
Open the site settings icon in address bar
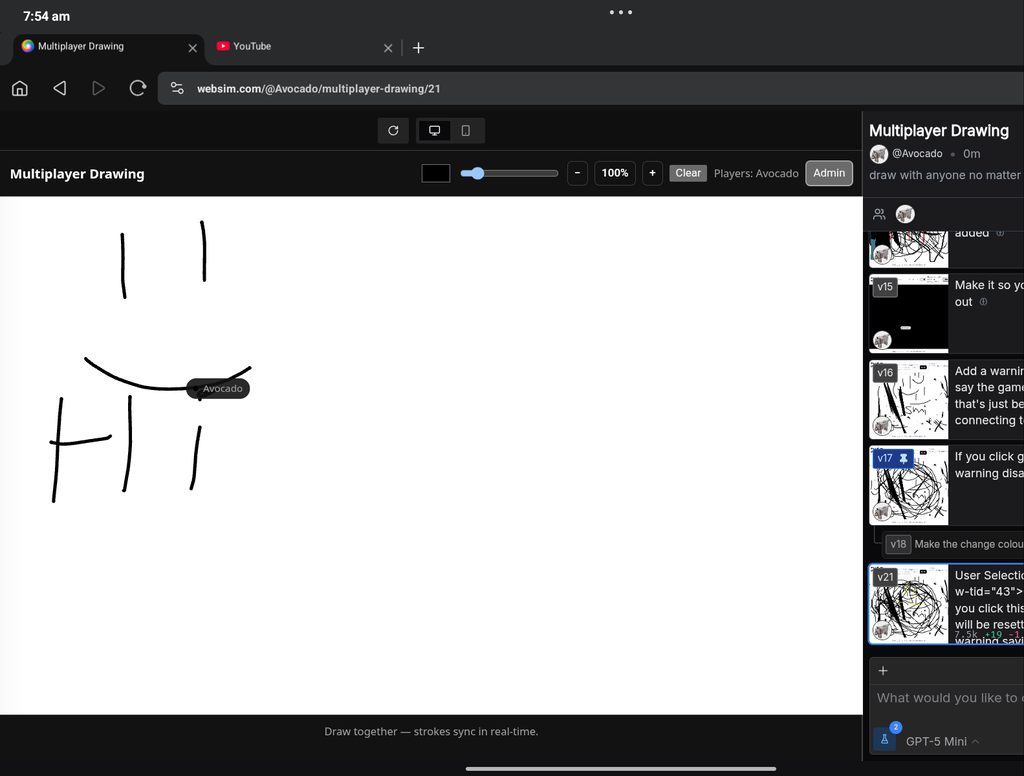click(177, 88)
